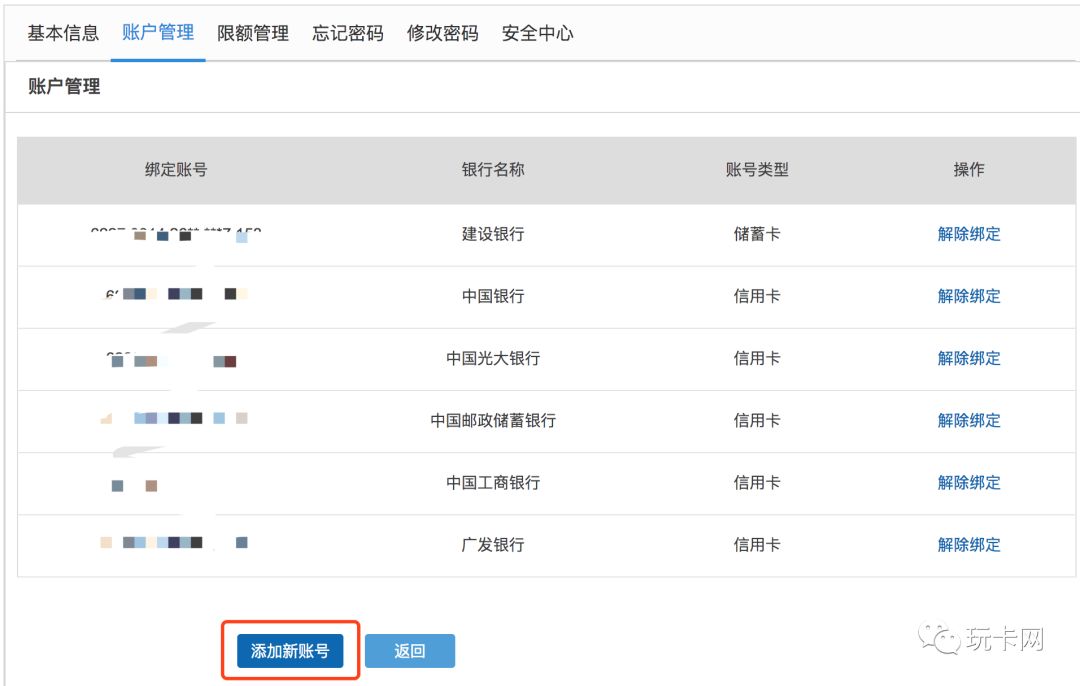
Task: Click 信用卡 in the 广发银行 row
Action: click(757, 545)
